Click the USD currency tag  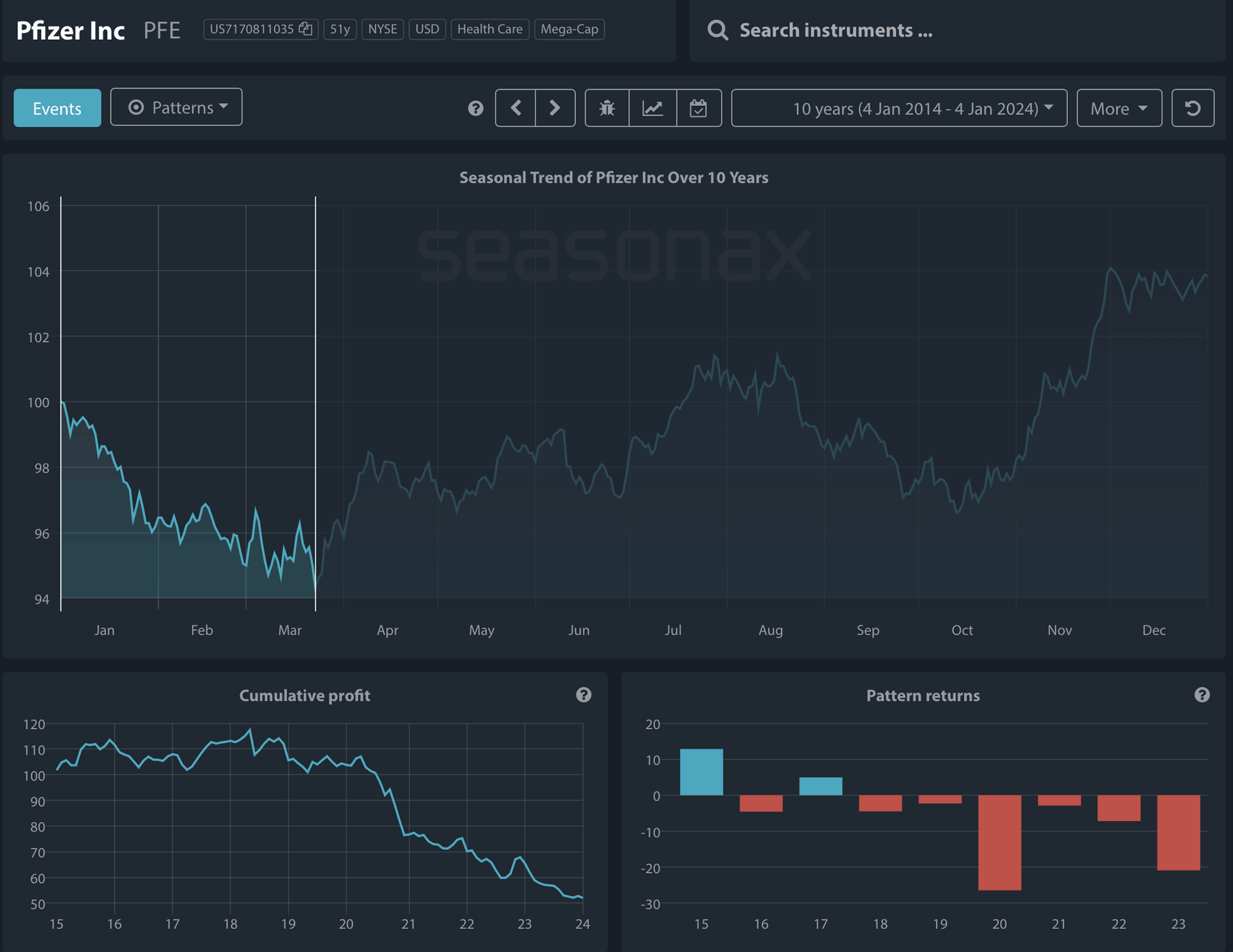coord(427,29)
